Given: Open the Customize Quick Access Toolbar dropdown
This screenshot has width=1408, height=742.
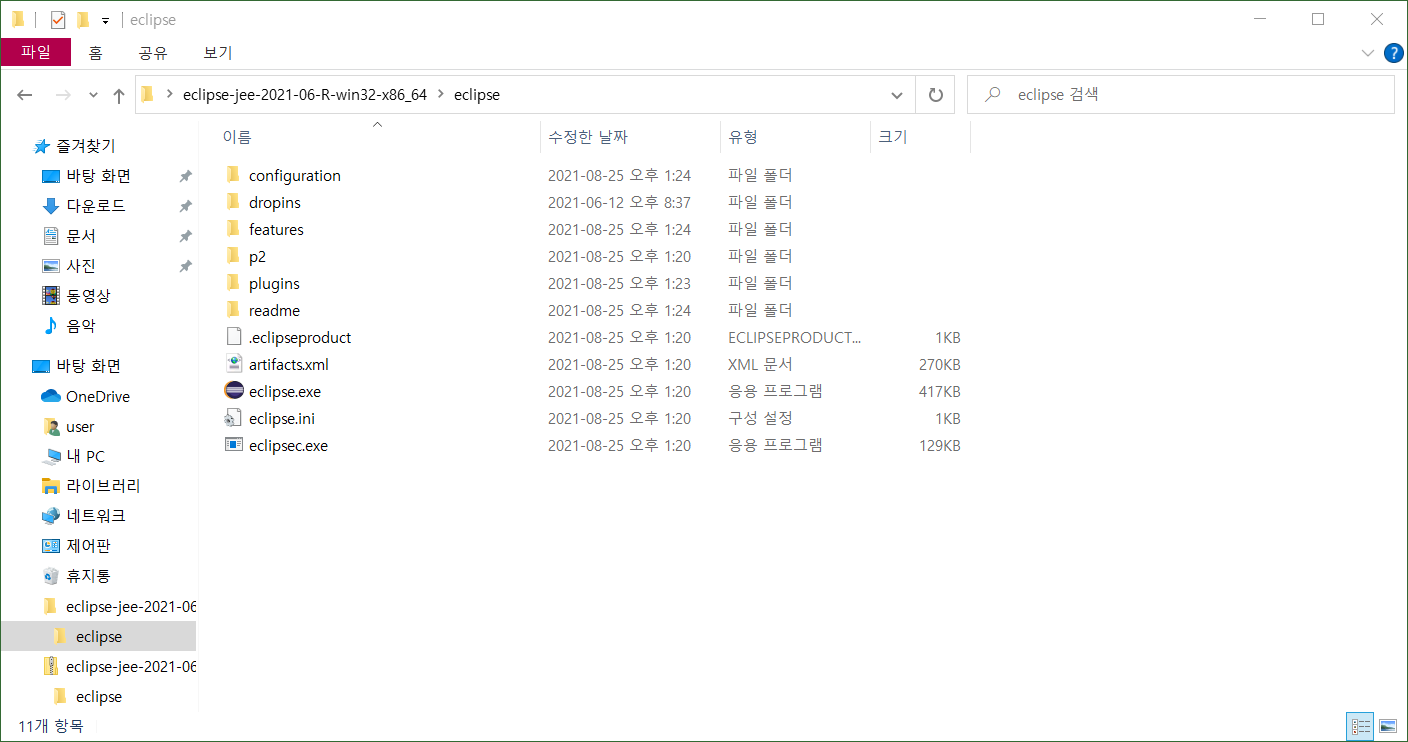Looking at the screenshot, I should pos(105,21).
